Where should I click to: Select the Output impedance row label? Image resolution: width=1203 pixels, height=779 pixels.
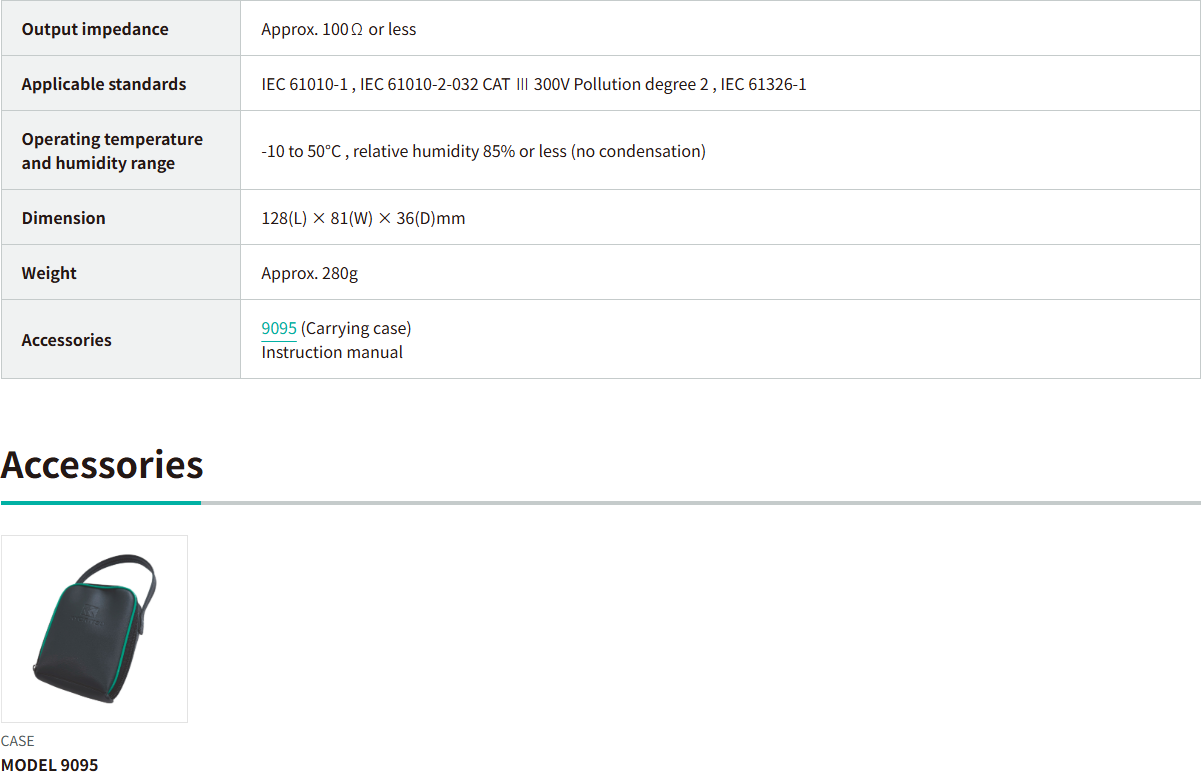point(95,29)
